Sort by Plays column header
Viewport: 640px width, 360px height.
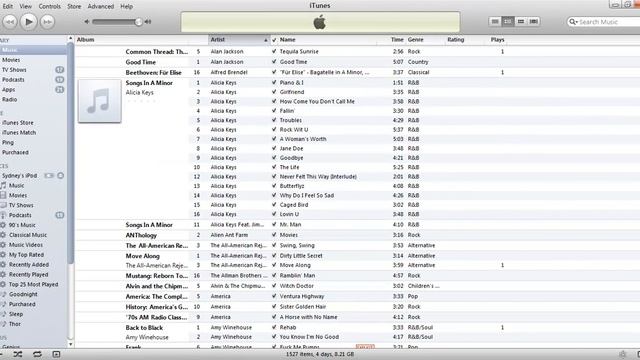pyautogui.click(x=498, y=40)
